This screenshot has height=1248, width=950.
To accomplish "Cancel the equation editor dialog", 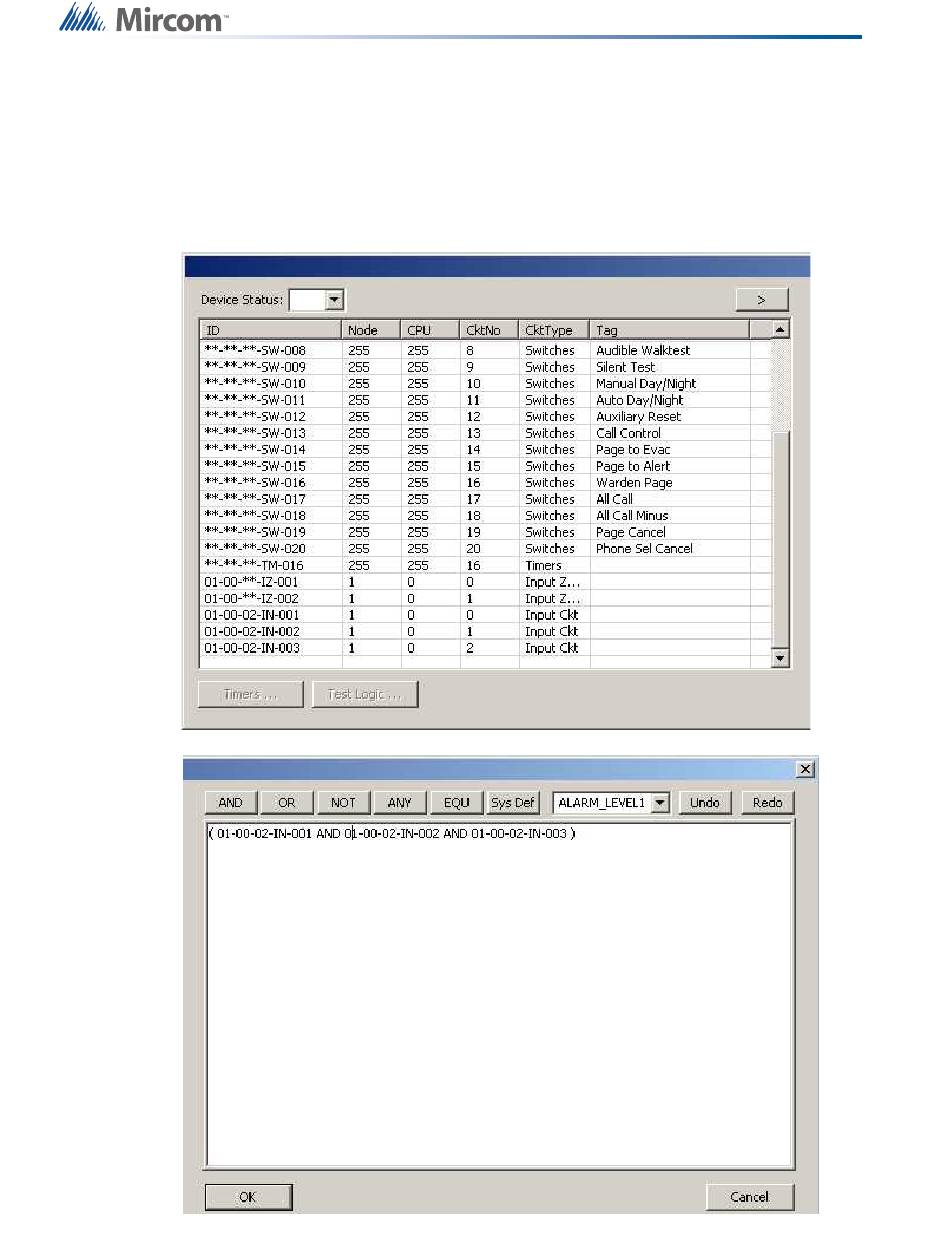I will [749, 1197].
